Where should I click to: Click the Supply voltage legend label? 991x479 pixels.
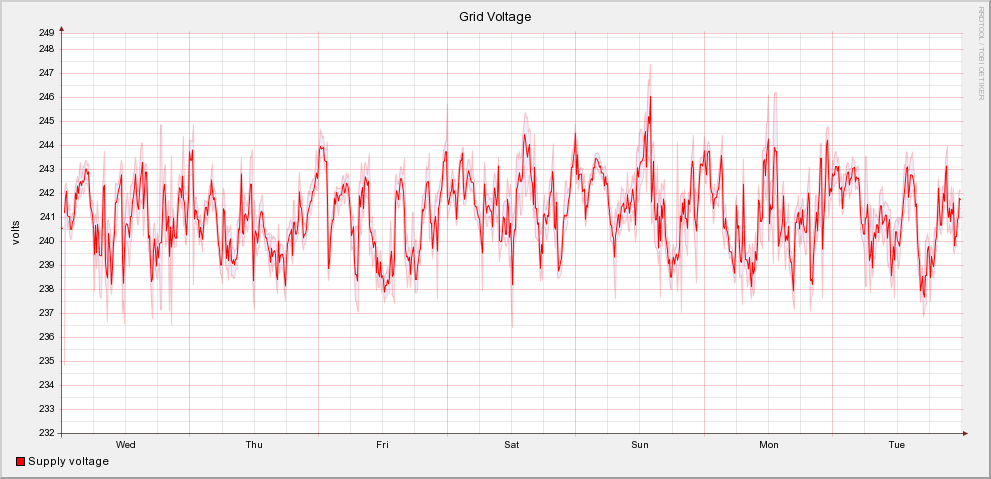click(68, 461)
